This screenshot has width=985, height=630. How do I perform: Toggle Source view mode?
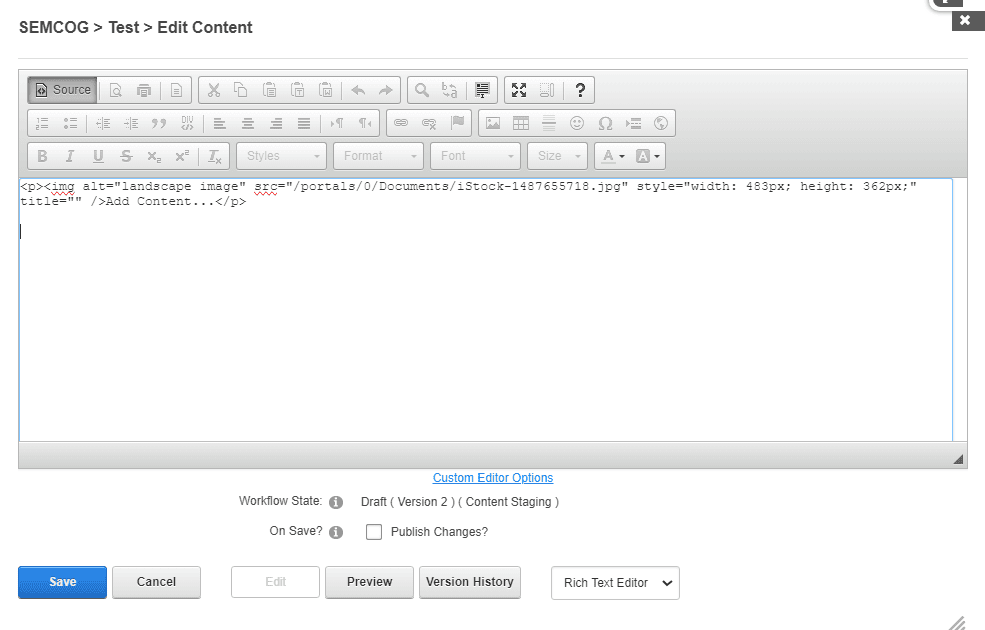(x=62, y=89)
